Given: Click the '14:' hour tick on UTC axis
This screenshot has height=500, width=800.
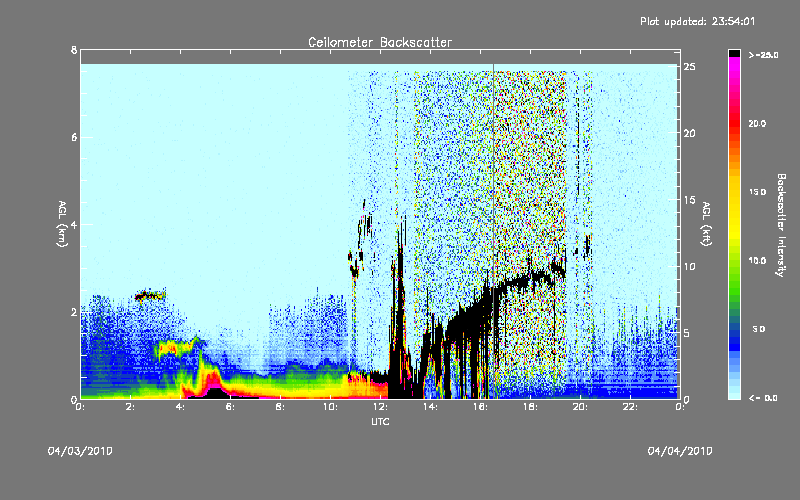Looking at the screenshot, I should (x=430, y=407).
